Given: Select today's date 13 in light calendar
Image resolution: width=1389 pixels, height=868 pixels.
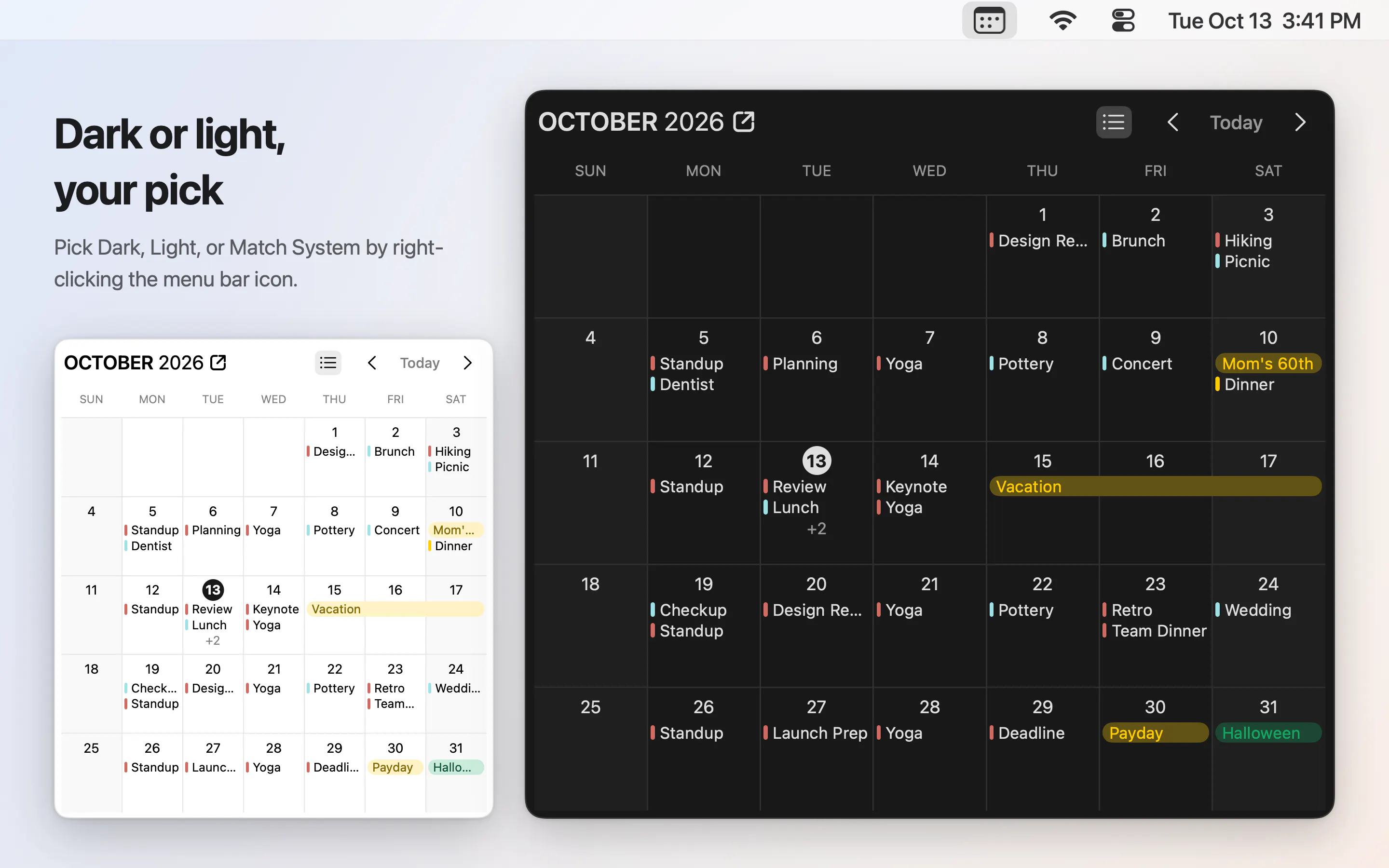Looking at the screenshot, I should 212,590.
